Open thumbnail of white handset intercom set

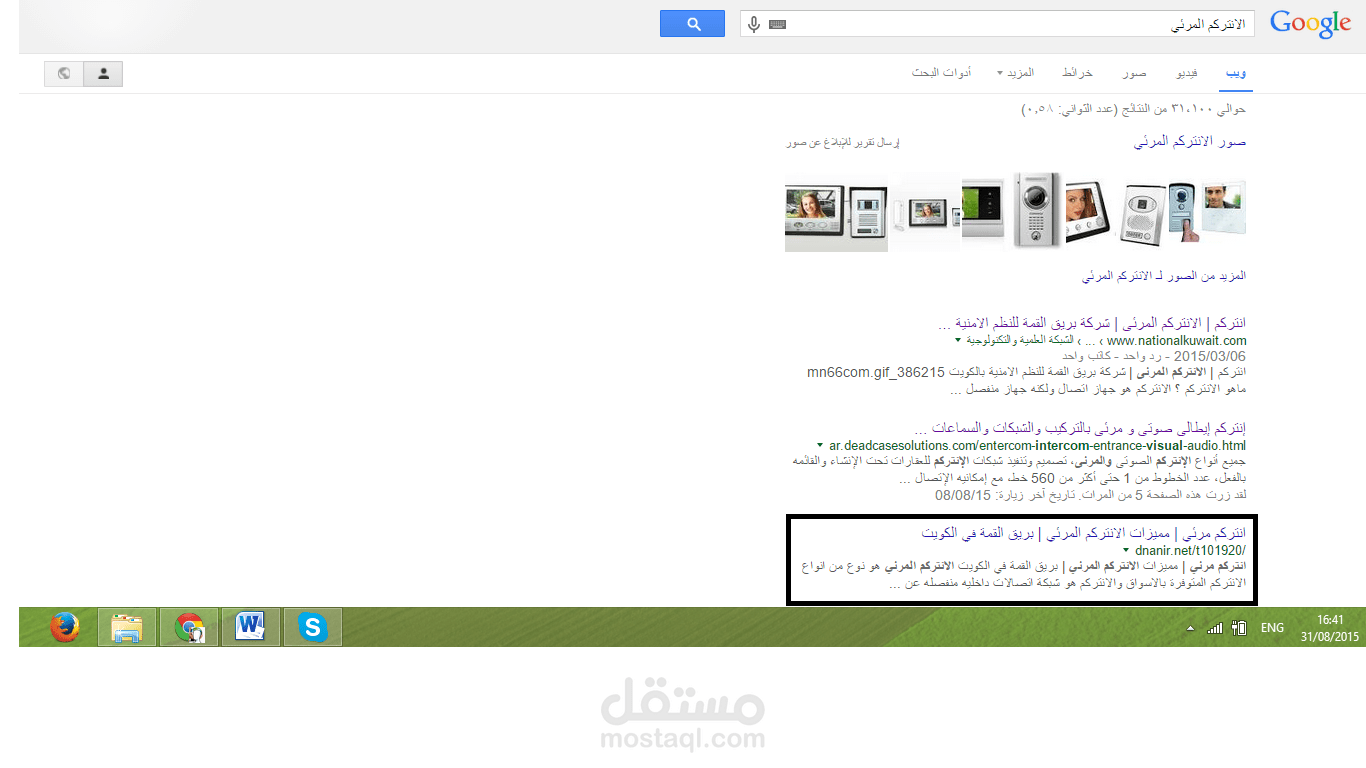926,212
